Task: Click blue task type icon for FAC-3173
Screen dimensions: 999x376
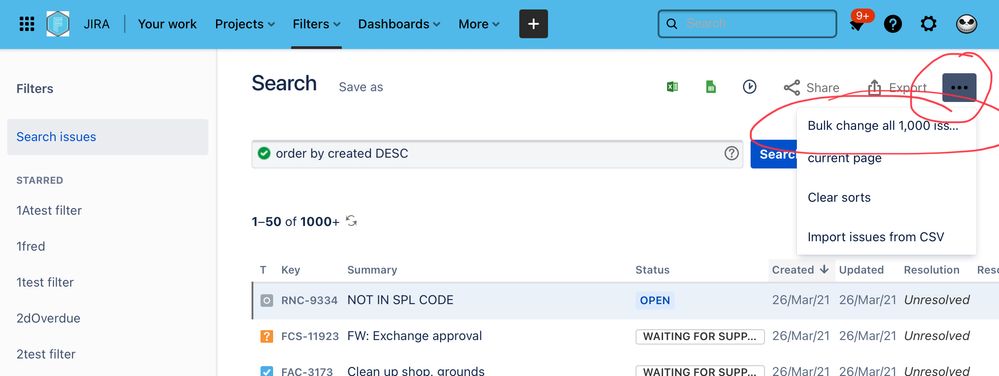Action: coord(267,371)
